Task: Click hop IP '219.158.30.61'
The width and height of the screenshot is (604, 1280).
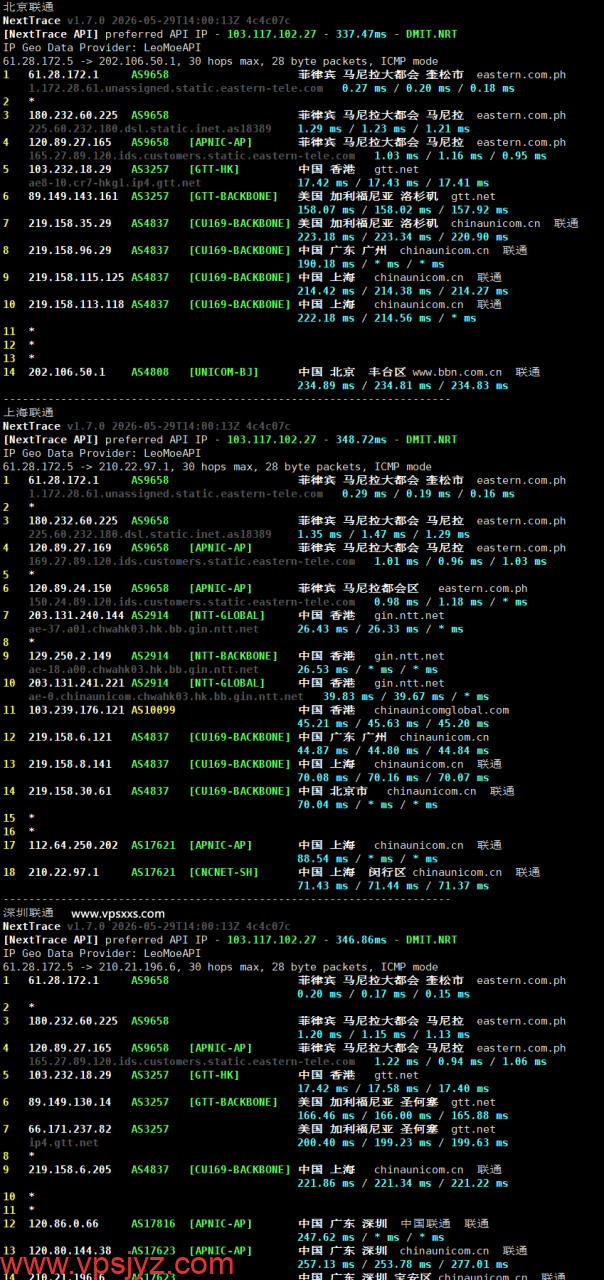Action: (x=70, y=791)
